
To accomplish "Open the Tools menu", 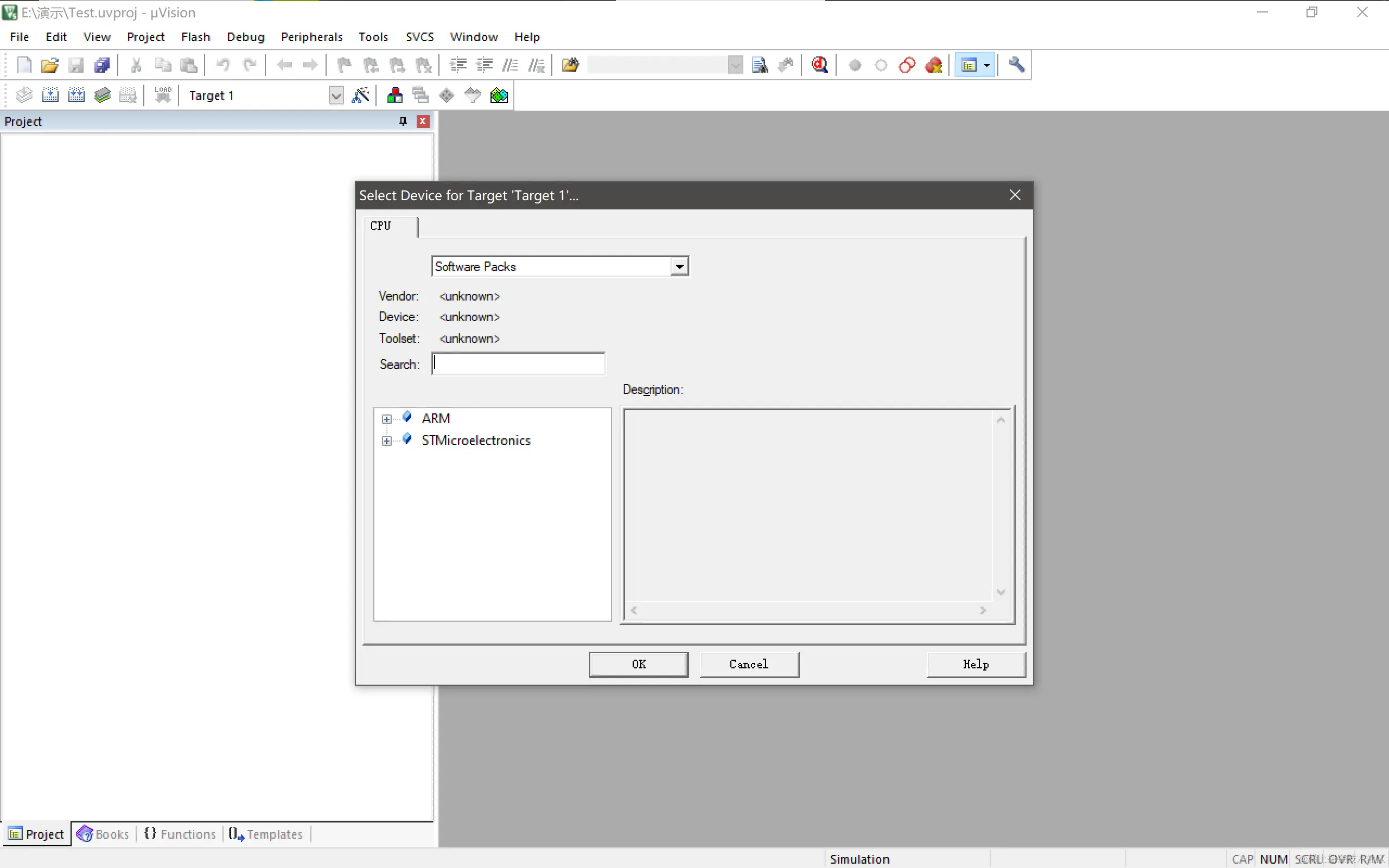I will pos(373,37).
